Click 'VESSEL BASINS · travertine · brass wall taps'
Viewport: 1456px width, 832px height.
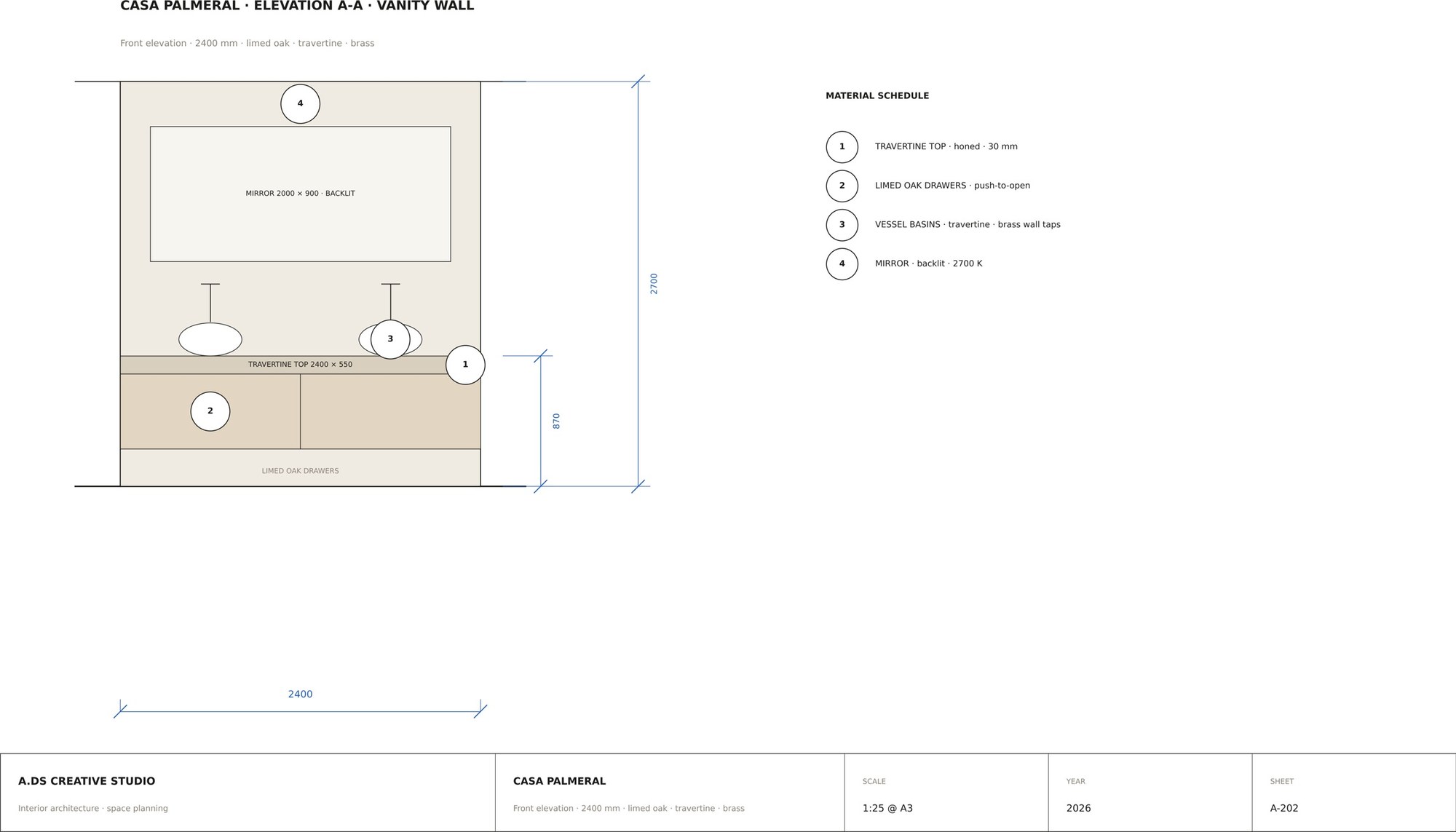968,224
